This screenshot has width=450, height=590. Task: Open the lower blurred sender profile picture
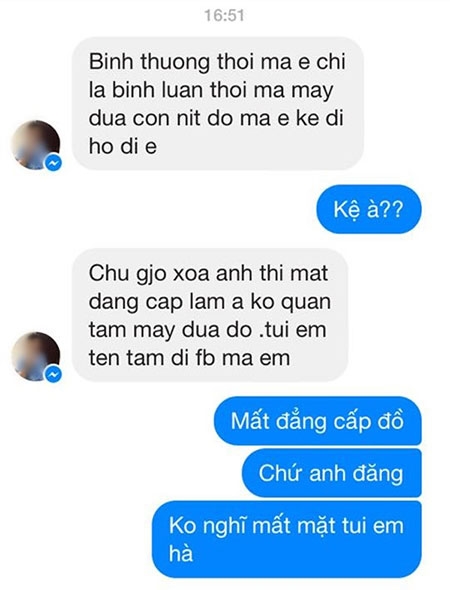[35, 356]
